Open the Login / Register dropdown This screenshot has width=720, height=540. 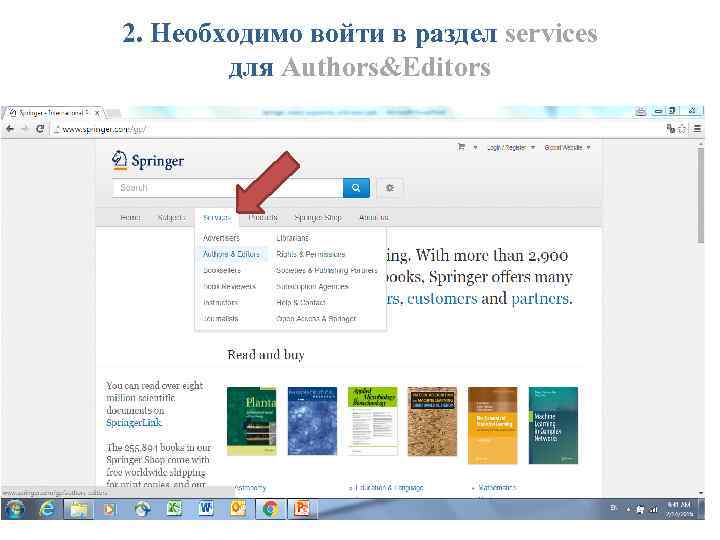click(511, 147)
